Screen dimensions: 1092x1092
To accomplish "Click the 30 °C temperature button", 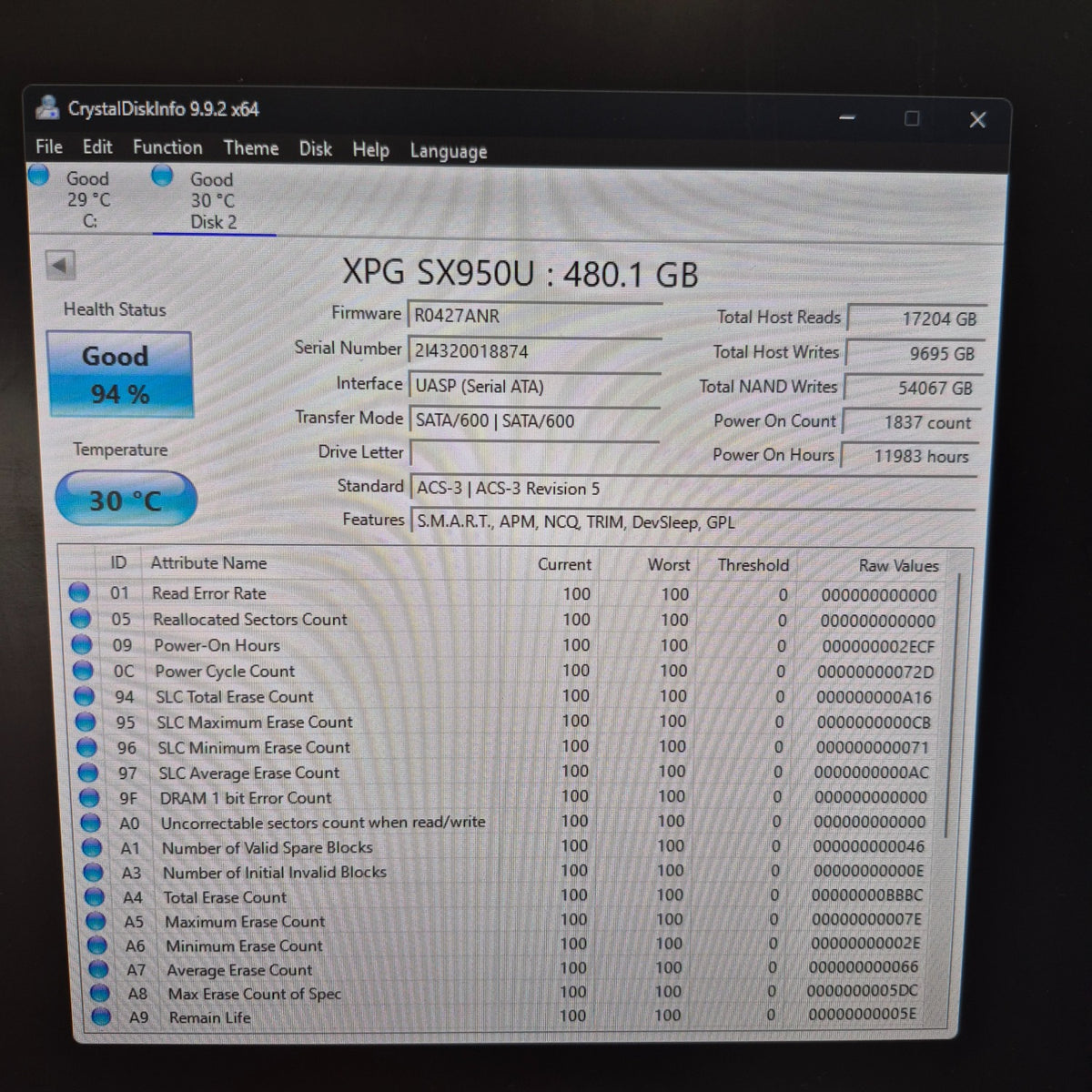I will click(126, 500).
